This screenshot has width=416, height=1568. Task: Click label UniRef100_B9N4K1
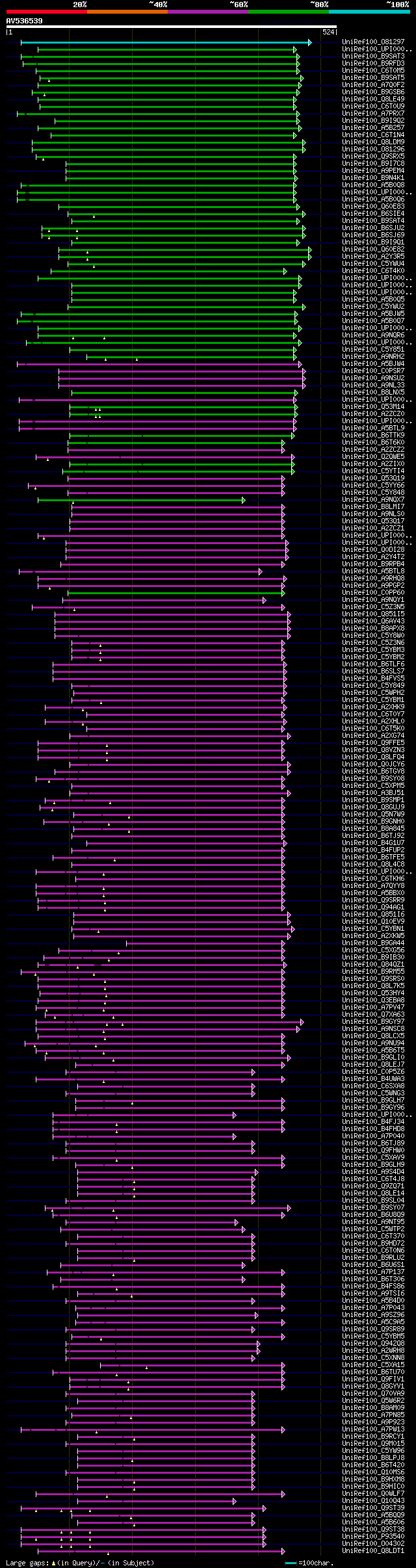(x=373, y=178)
